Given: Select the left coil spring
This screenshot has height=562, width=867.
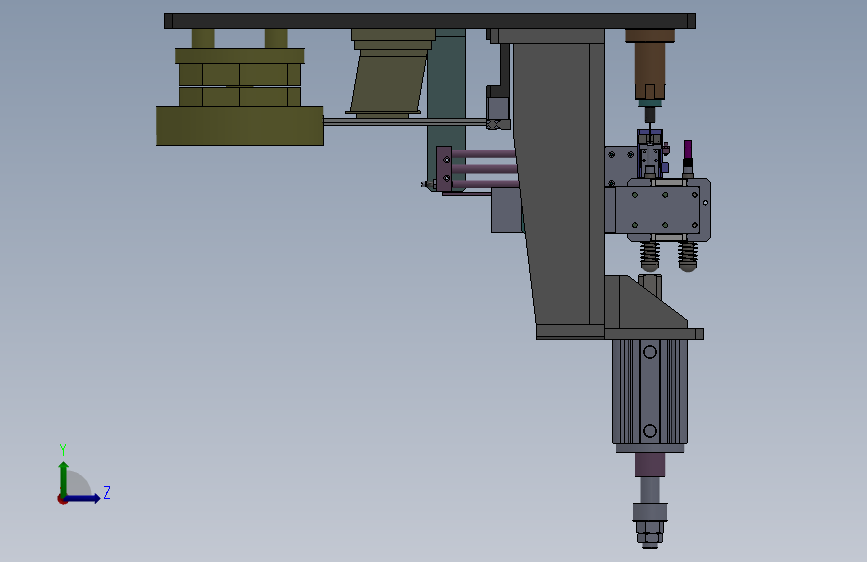Looking at the screenshot, I should click(650, 255).
